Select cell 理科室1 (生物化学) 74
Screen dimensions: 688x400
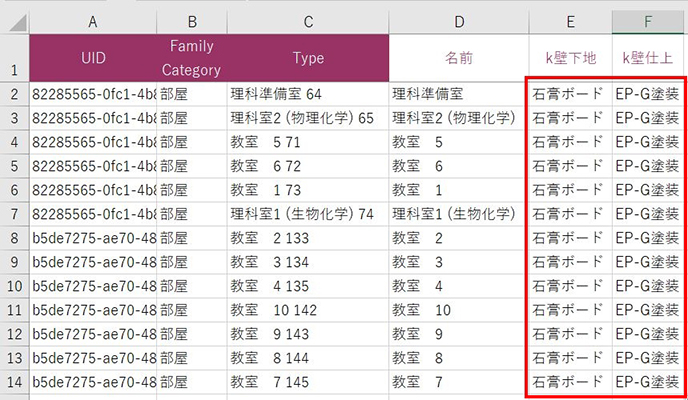(308, 214)
